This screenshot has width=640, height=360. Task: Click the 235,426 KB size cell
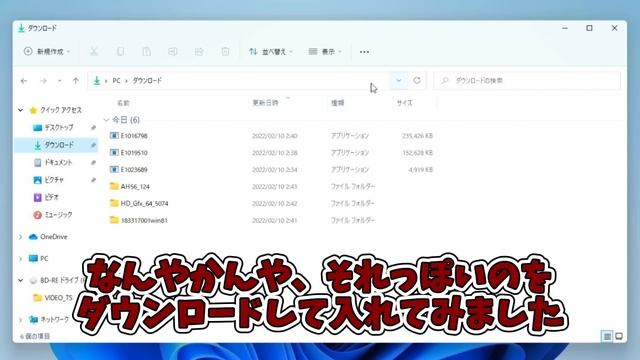click(417, 136)
